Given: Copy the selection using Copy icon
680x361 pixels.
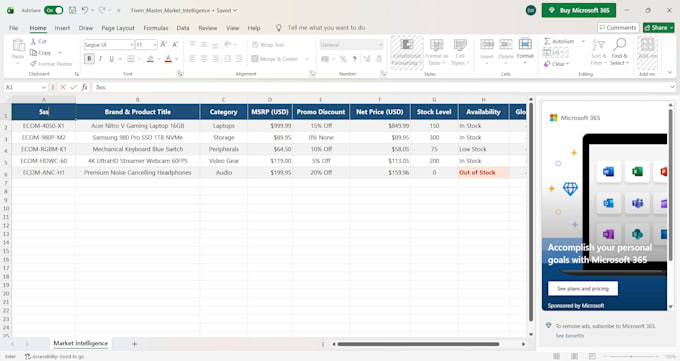Looking at the screenshot, I should coord(33,53).
